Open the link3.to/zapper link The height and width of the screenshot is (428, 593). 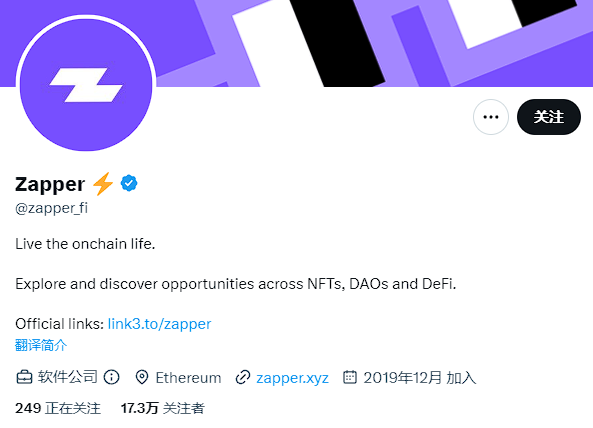click(x=159, y=324)
